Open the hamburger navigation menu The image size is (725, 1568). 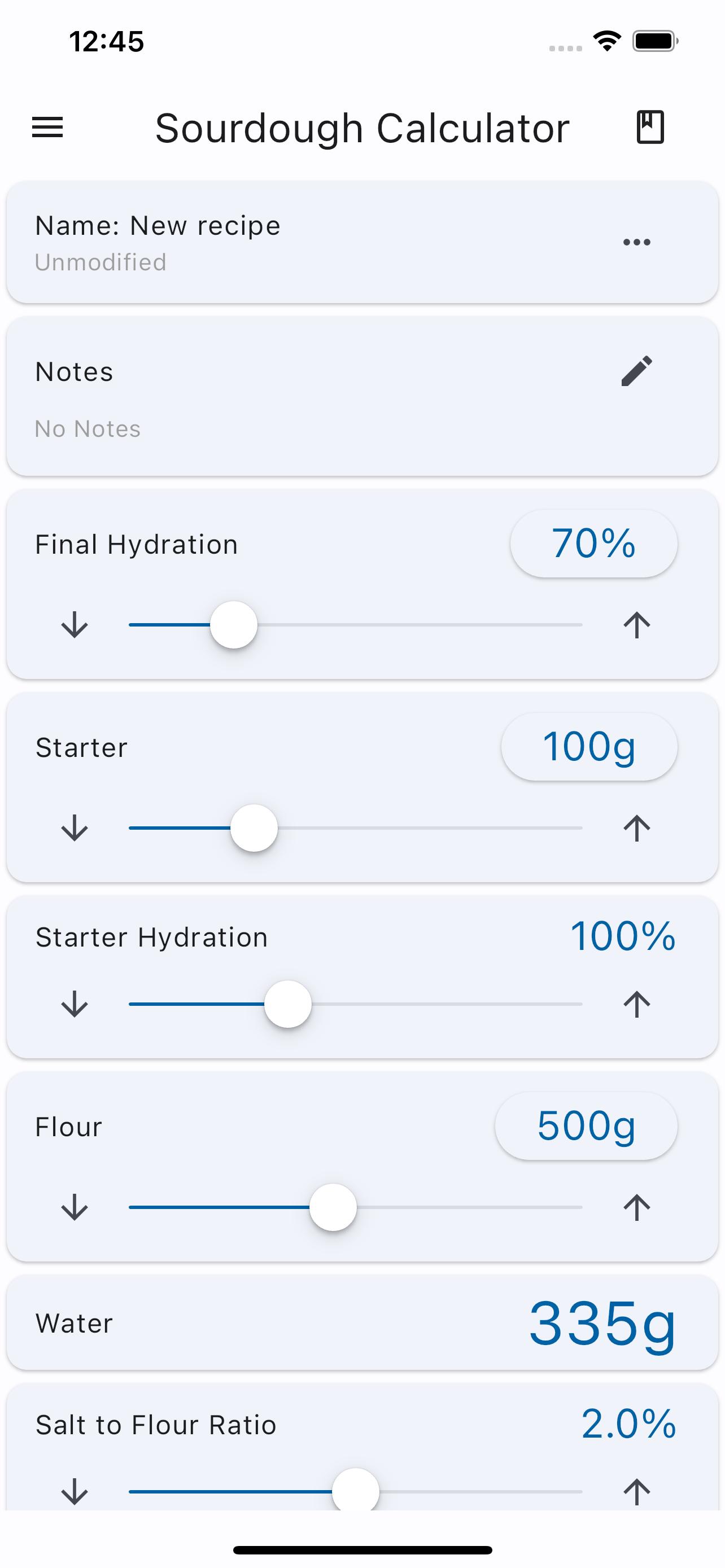click(x=47, y=127)
